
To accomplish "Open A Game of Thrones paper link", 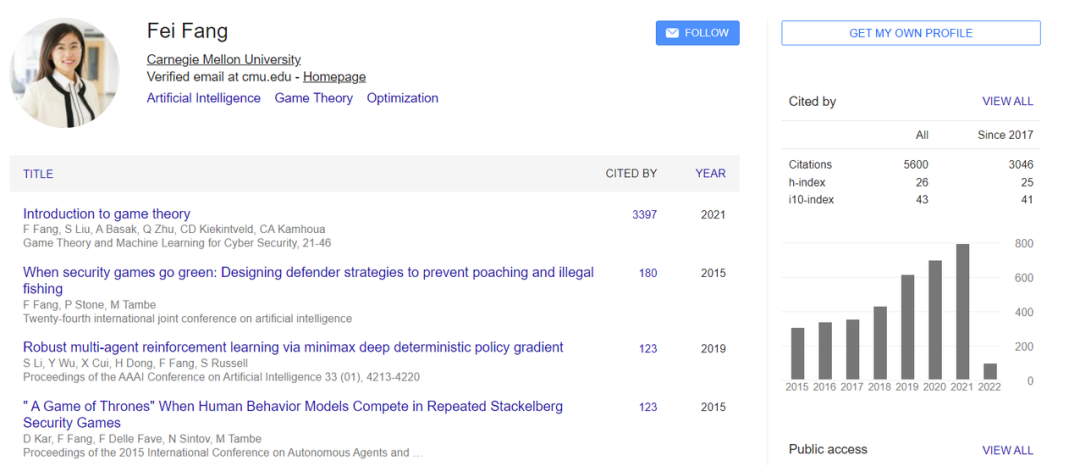I will point(292,406).
